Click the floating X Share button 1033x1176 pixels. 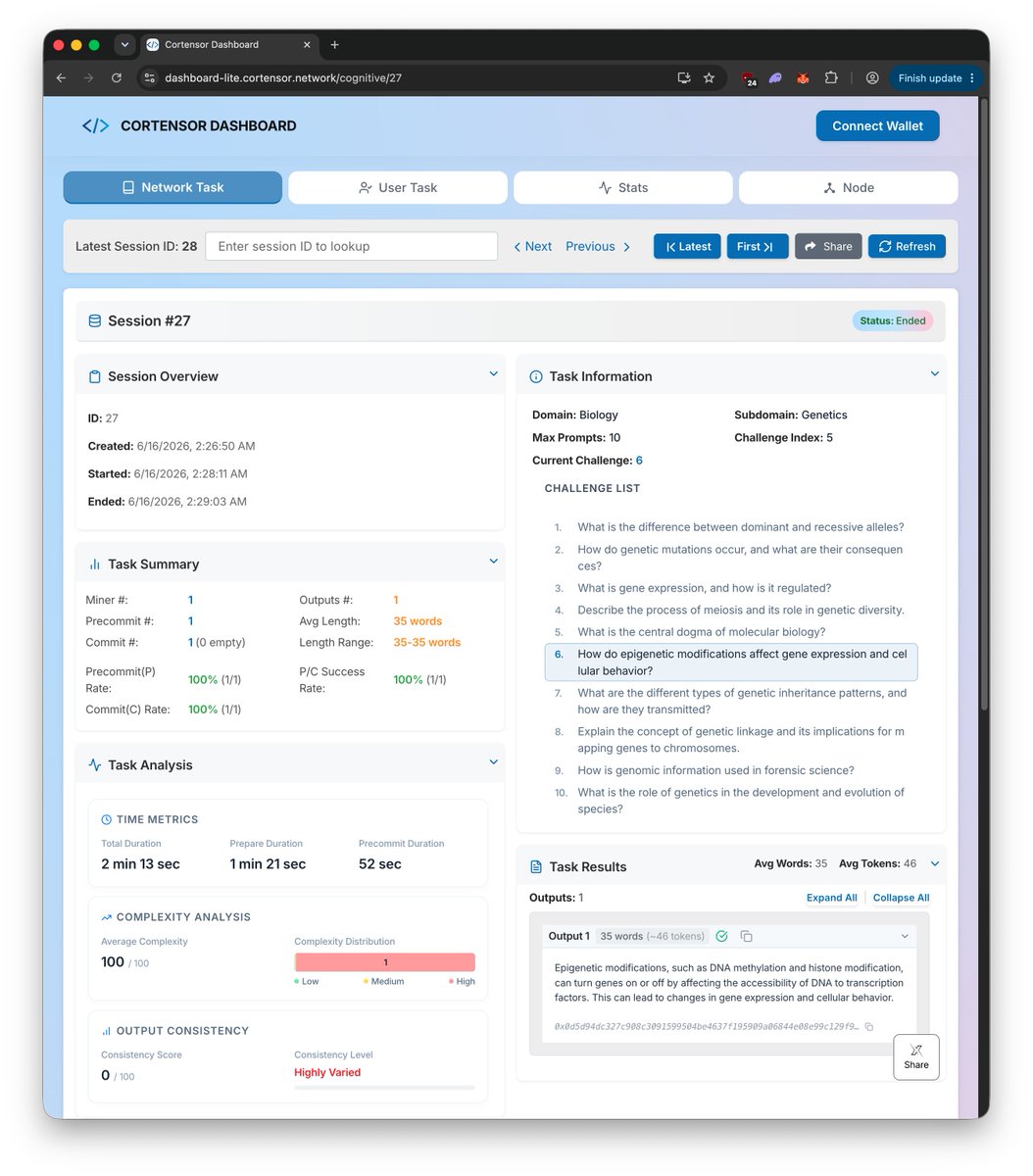(916, 1057)
